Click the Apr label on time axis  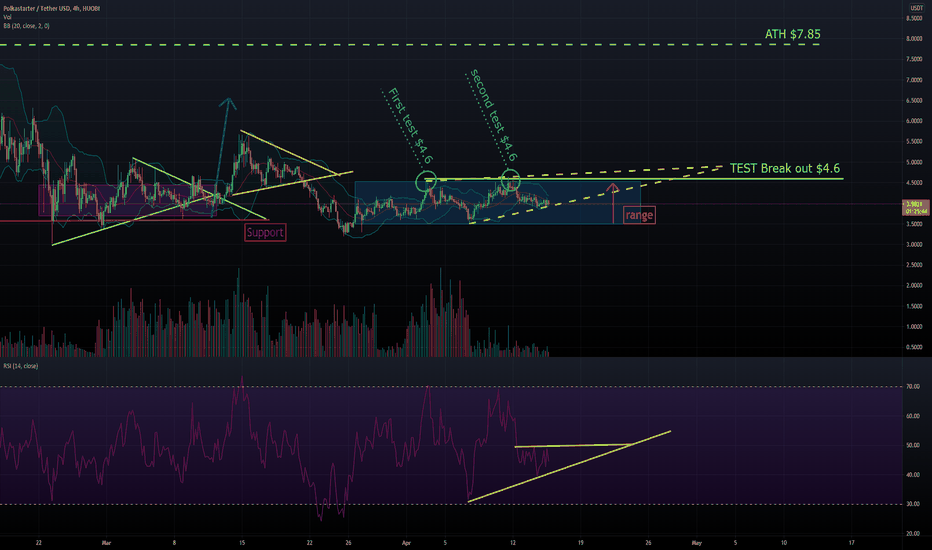(x=407, y=543)
